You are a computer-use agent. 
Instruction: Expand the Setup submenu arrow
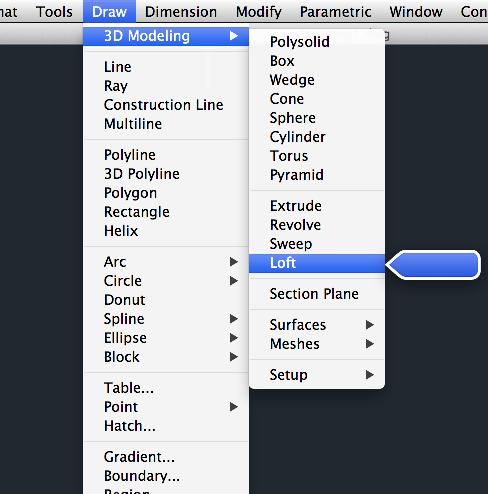[369, 375]
